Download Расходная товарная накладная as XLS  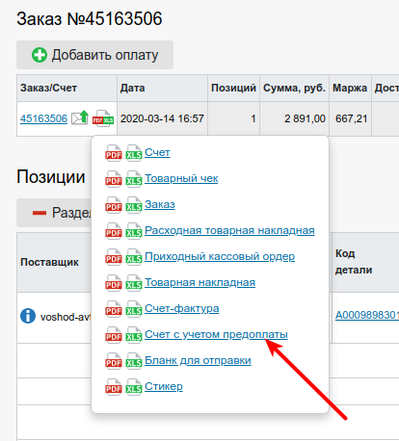click(134, 231)
